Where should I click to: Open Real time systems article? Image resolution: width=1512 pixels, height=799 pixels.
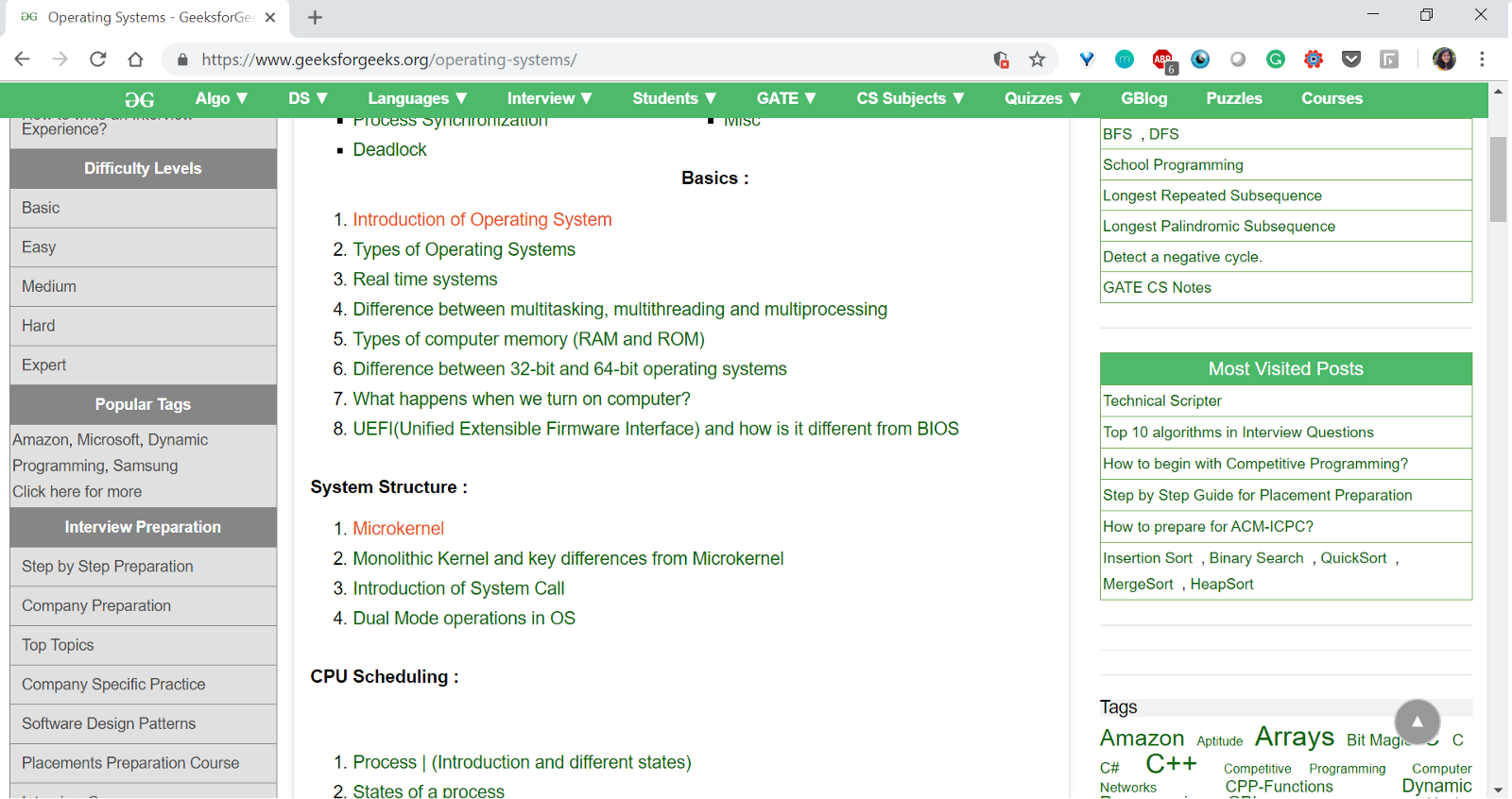point(425,280)
